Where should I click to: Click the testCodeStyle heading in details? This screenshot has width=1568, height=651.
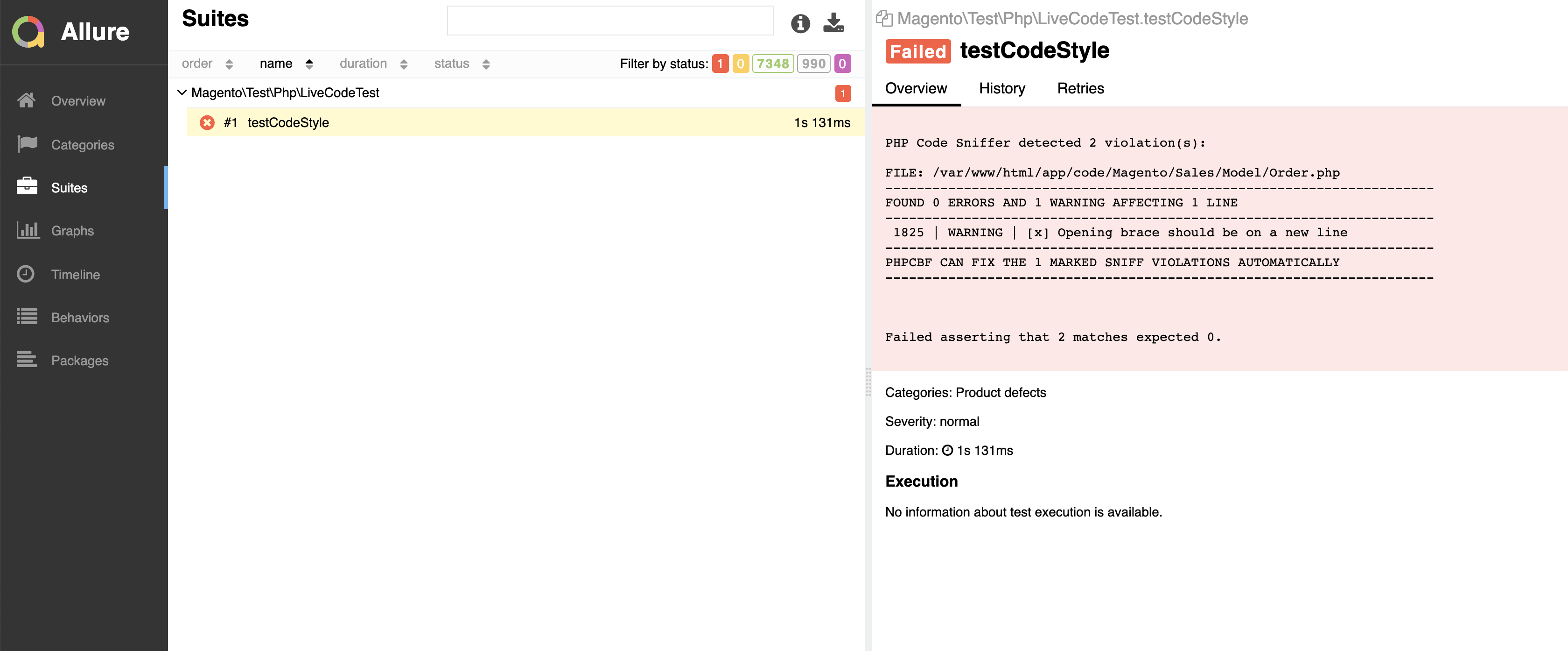pyautogui.click(x=1034, y=50)
